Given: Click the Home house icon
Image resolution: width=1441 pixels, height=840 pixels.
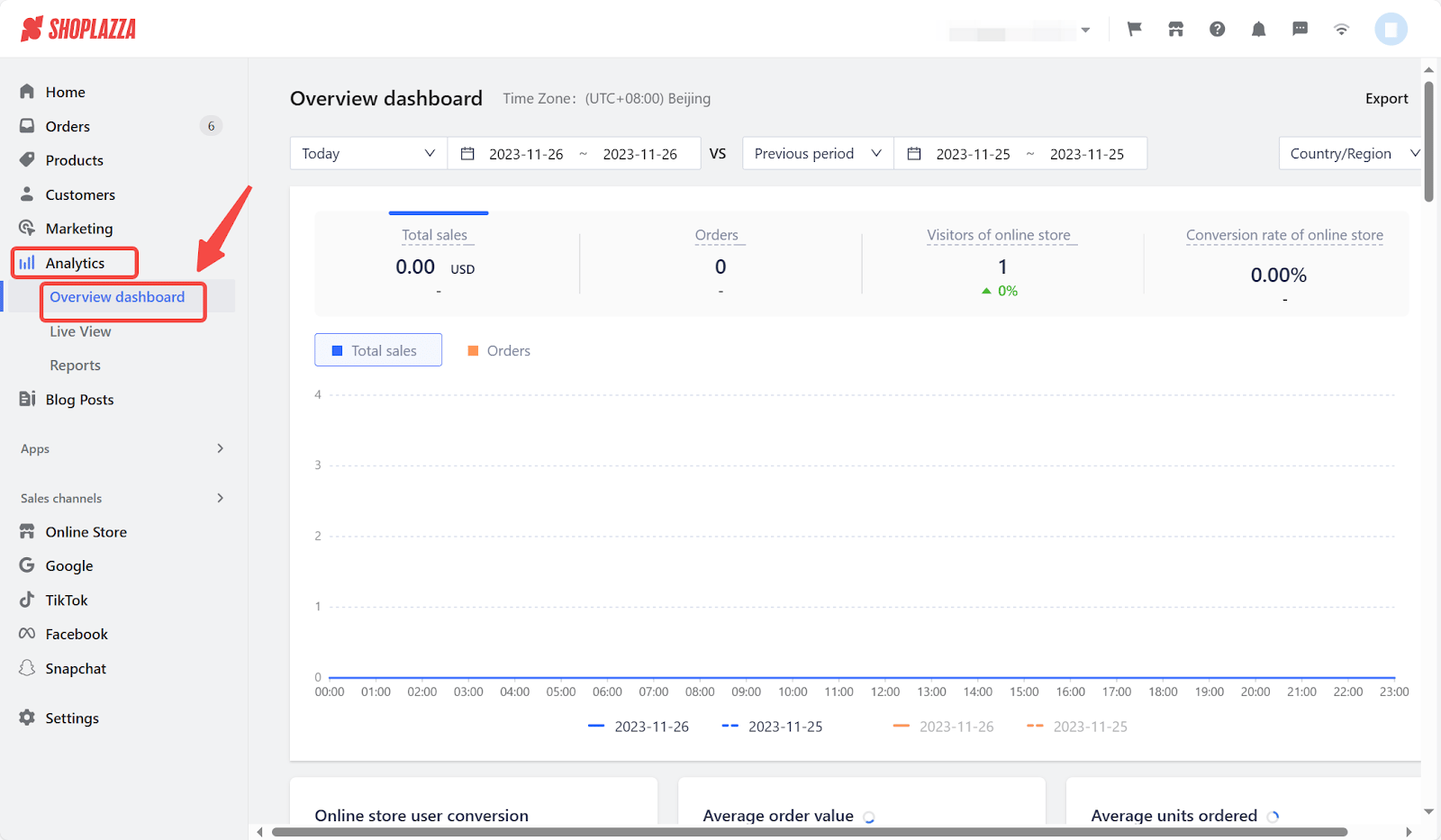Looking at the screenshot, I should click(27, 92).
